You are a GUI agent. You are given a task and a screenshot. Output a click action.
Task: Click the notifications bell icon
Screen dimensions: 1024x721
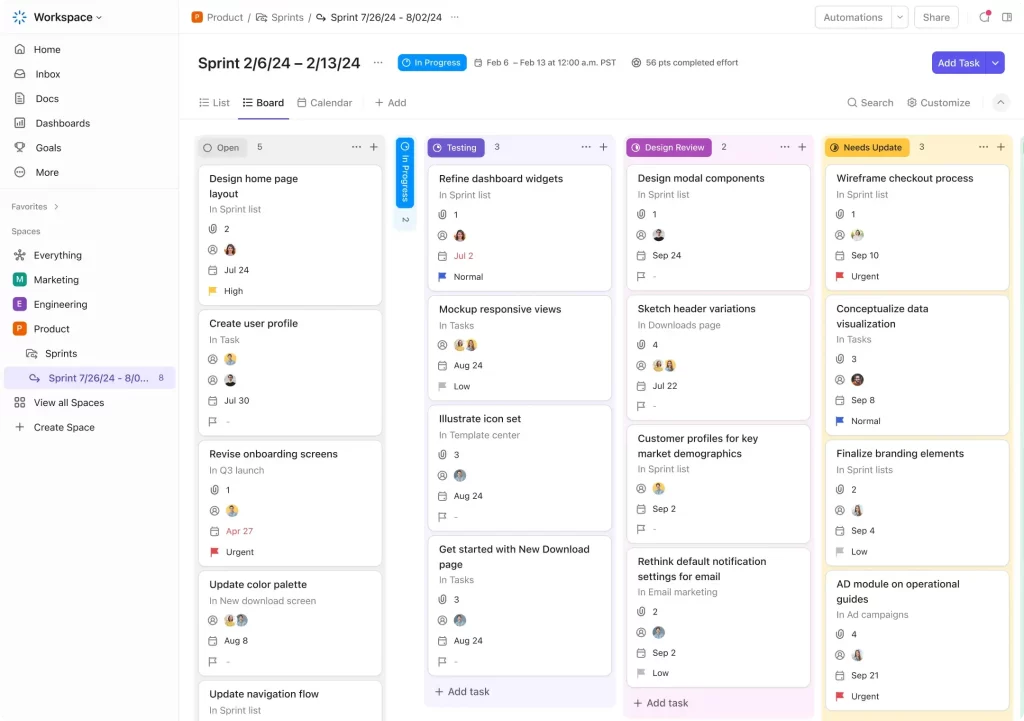click(x=984, y=17)
